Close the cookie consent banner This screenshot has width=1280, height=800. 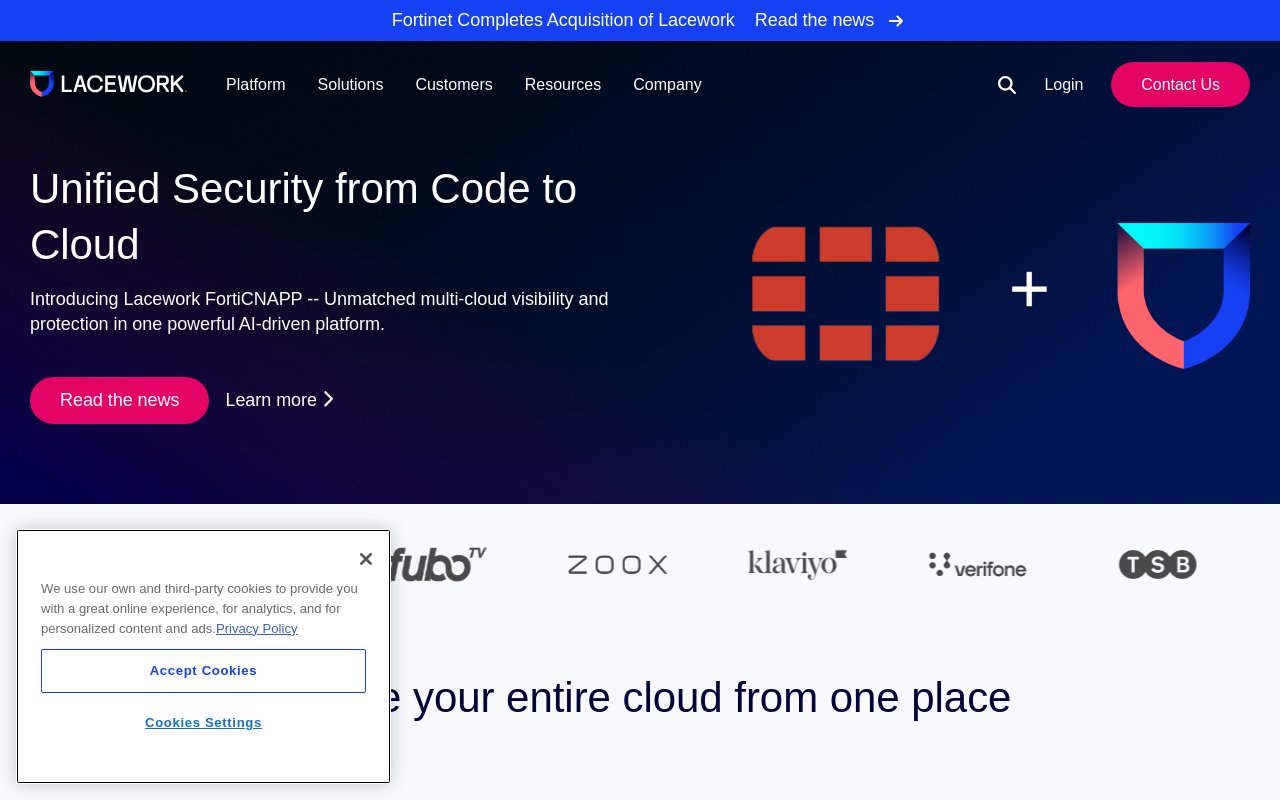[366, 559]
